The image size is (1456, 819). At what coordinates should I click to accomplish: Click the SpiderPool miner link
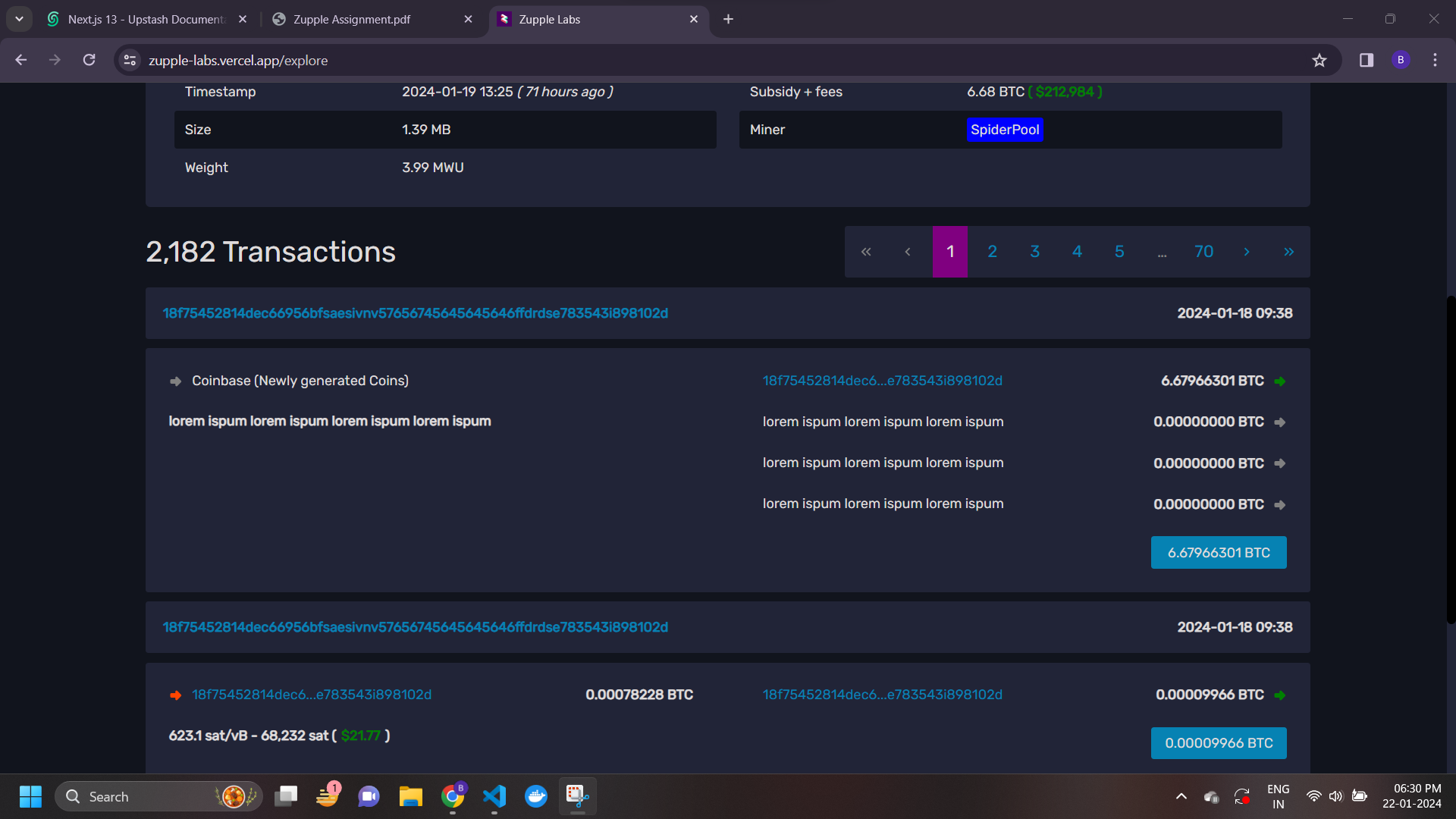click(1005, 130)
